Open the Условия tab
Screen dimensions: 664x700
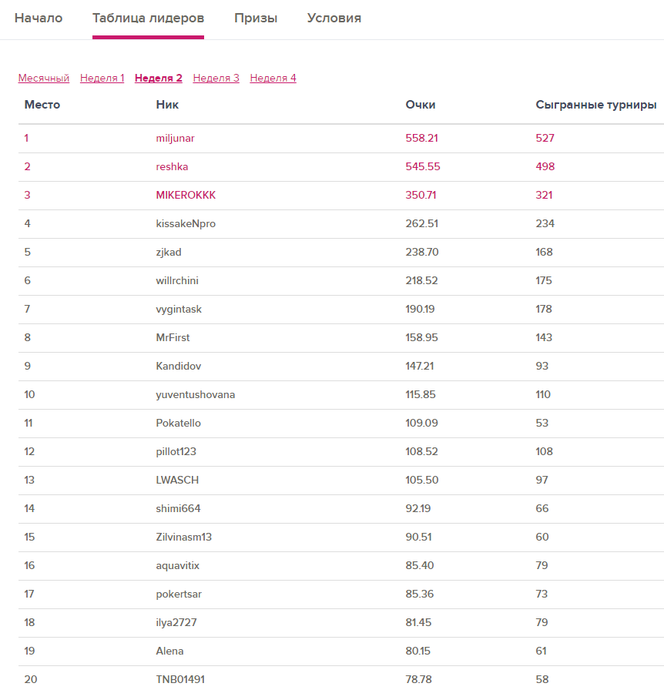click(x=334, y=18)
